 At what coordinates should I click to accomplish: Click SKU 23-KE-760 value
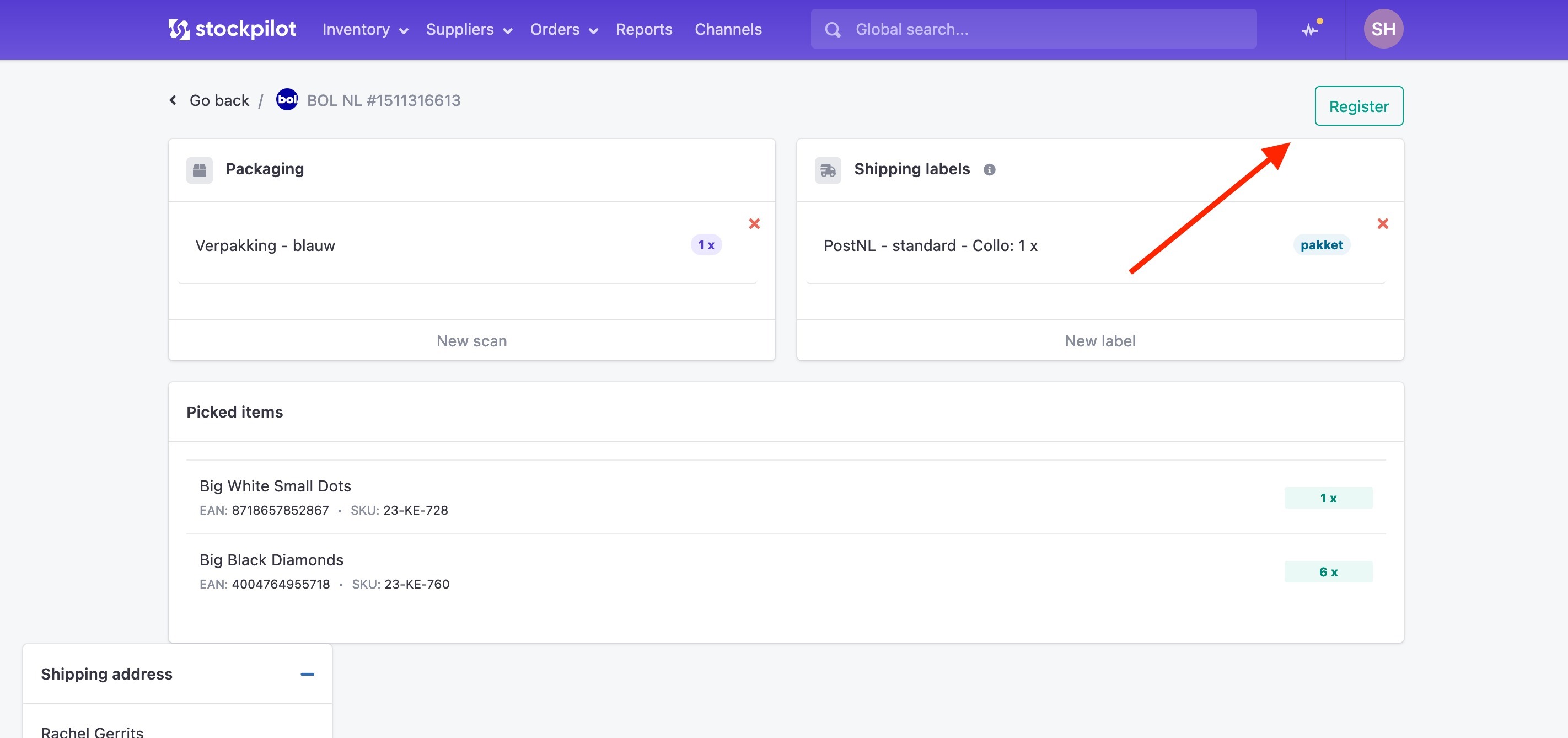point(416,584)
